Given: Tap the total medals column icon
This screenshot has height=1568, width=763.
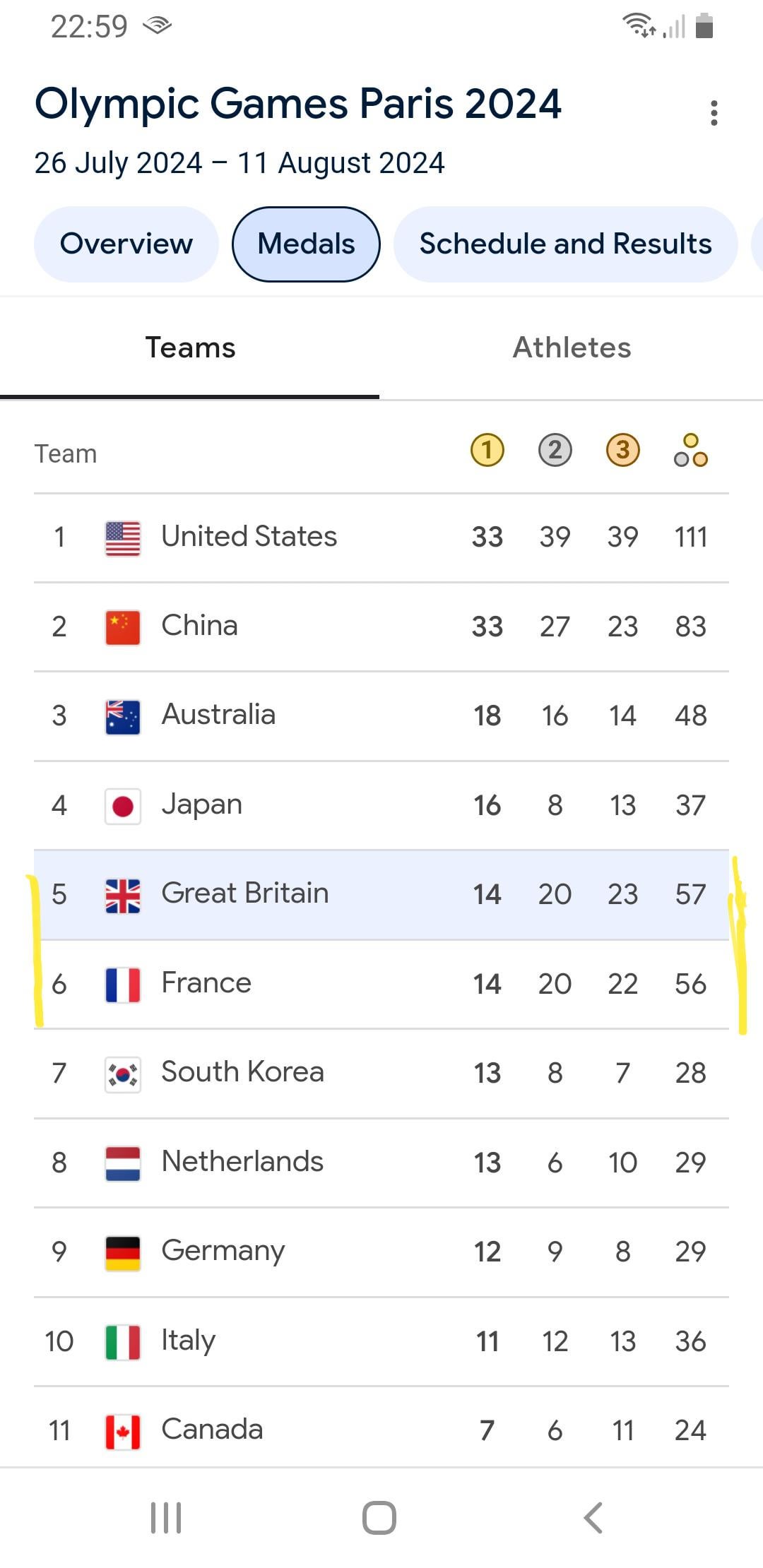Looking at the screenshot, I should pos(690,451).
